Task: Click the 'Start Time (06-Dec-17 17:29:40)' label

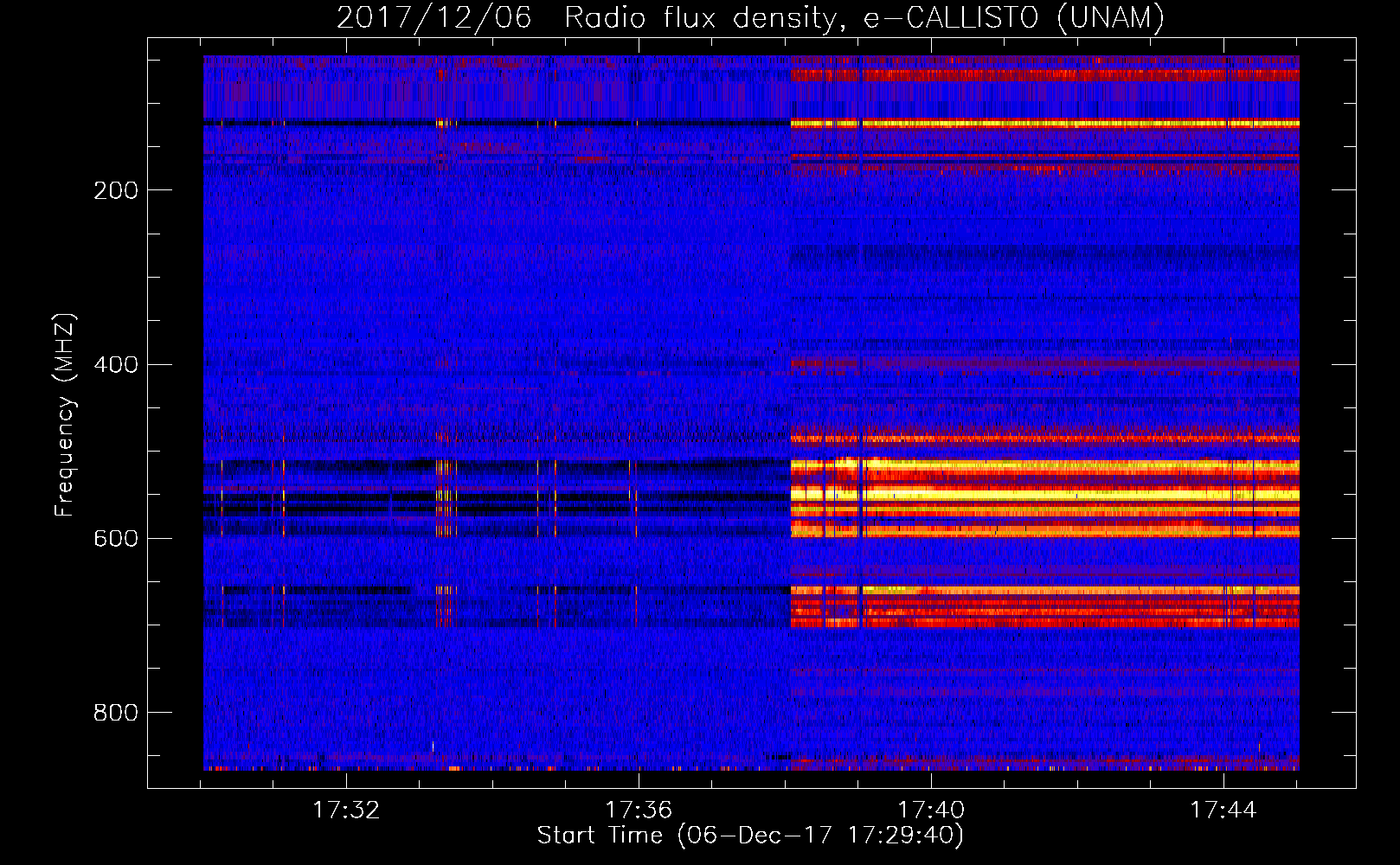Action: [x=750, y=836]
